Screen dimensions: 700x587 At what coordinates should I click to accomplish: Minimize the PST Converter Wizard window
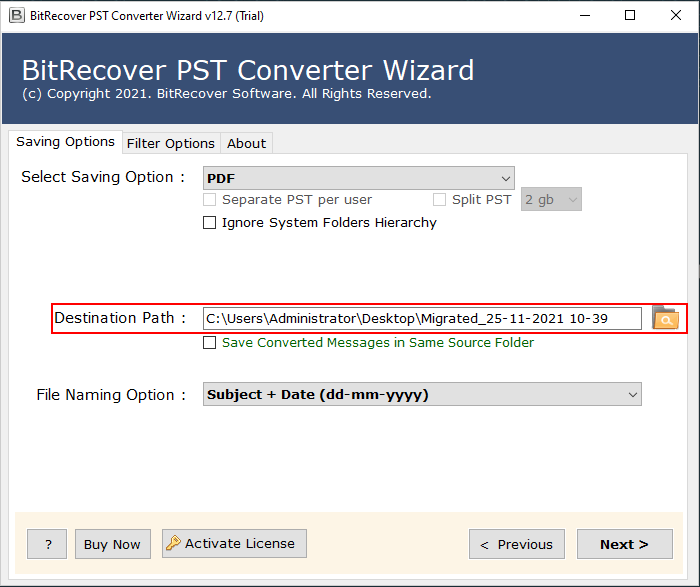click(583, 15)
